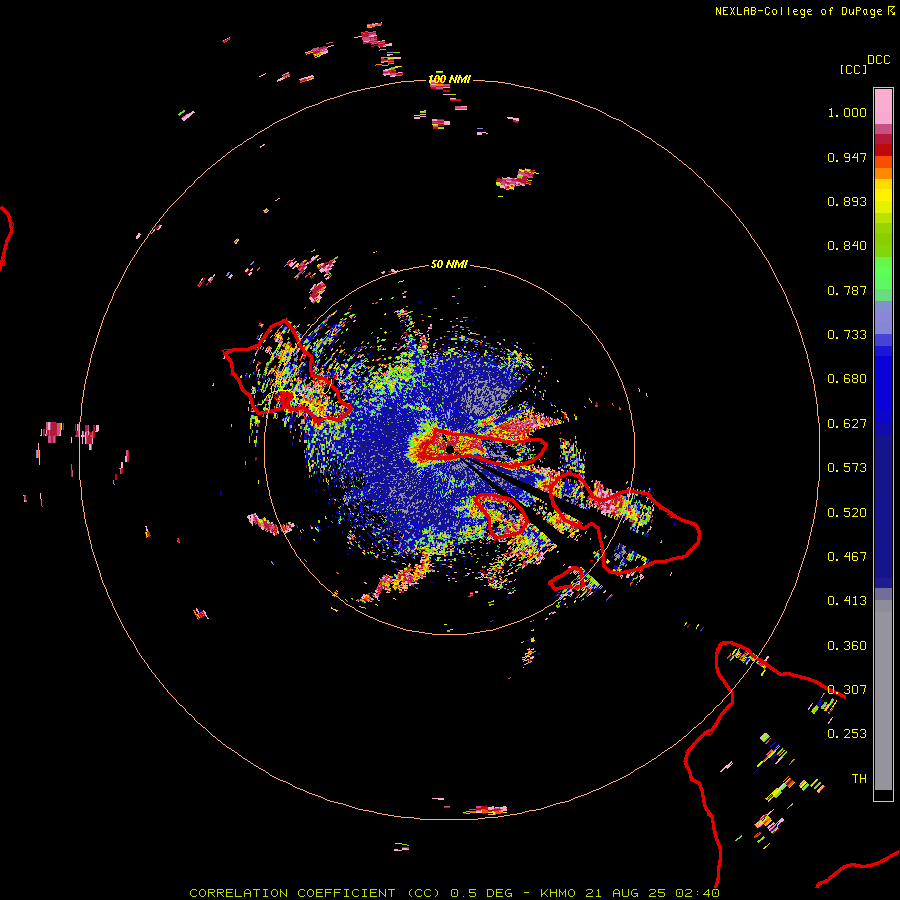Click the 0.413 scale value

click(847, 601)
